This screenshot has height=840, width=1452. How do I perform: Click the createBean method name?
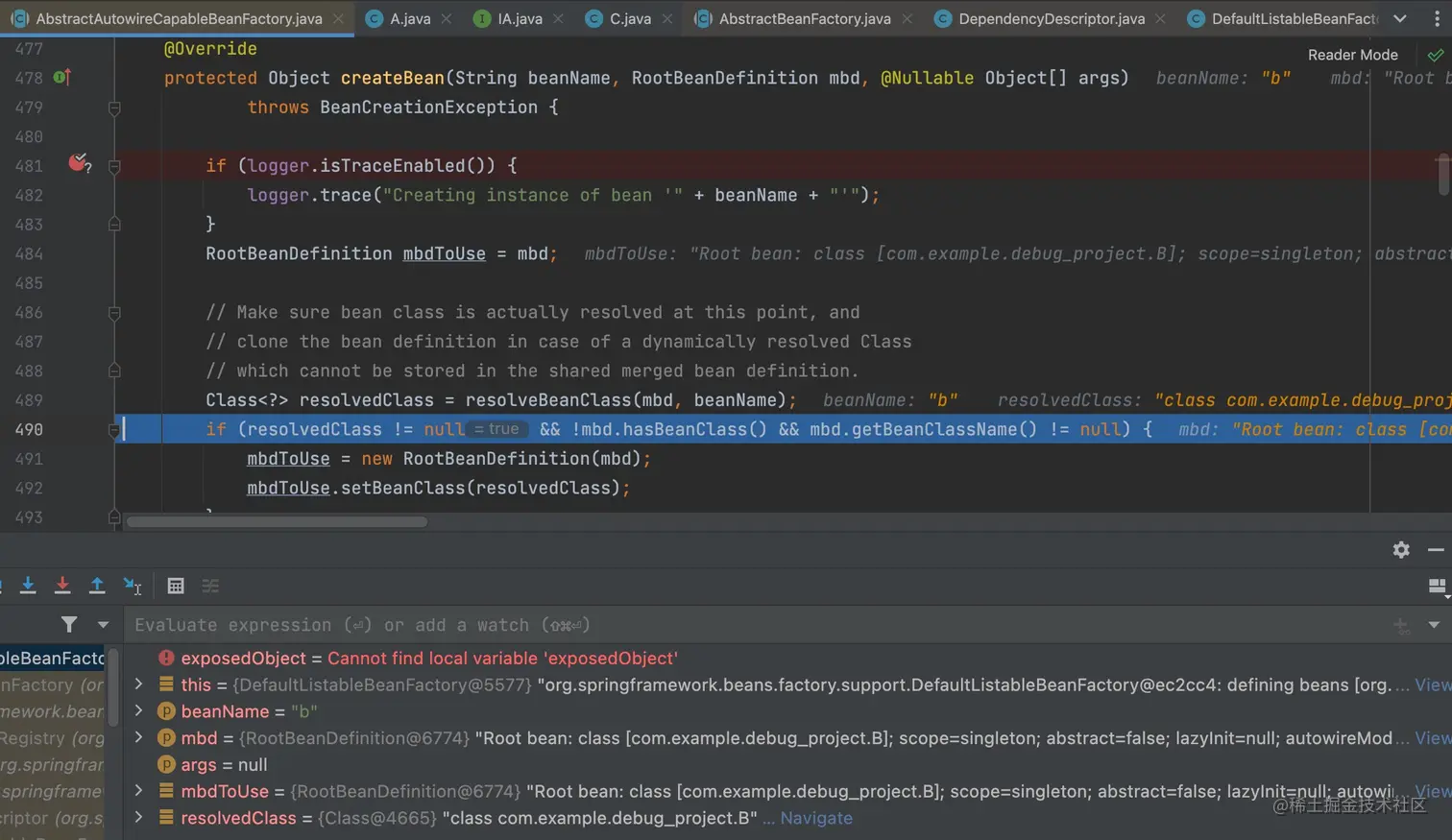tap(393, 78)
